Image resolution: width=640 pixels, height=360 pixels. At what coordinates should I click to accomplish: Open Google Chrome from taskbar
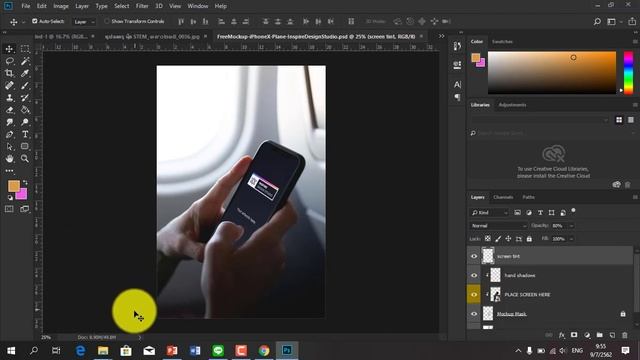264,351
